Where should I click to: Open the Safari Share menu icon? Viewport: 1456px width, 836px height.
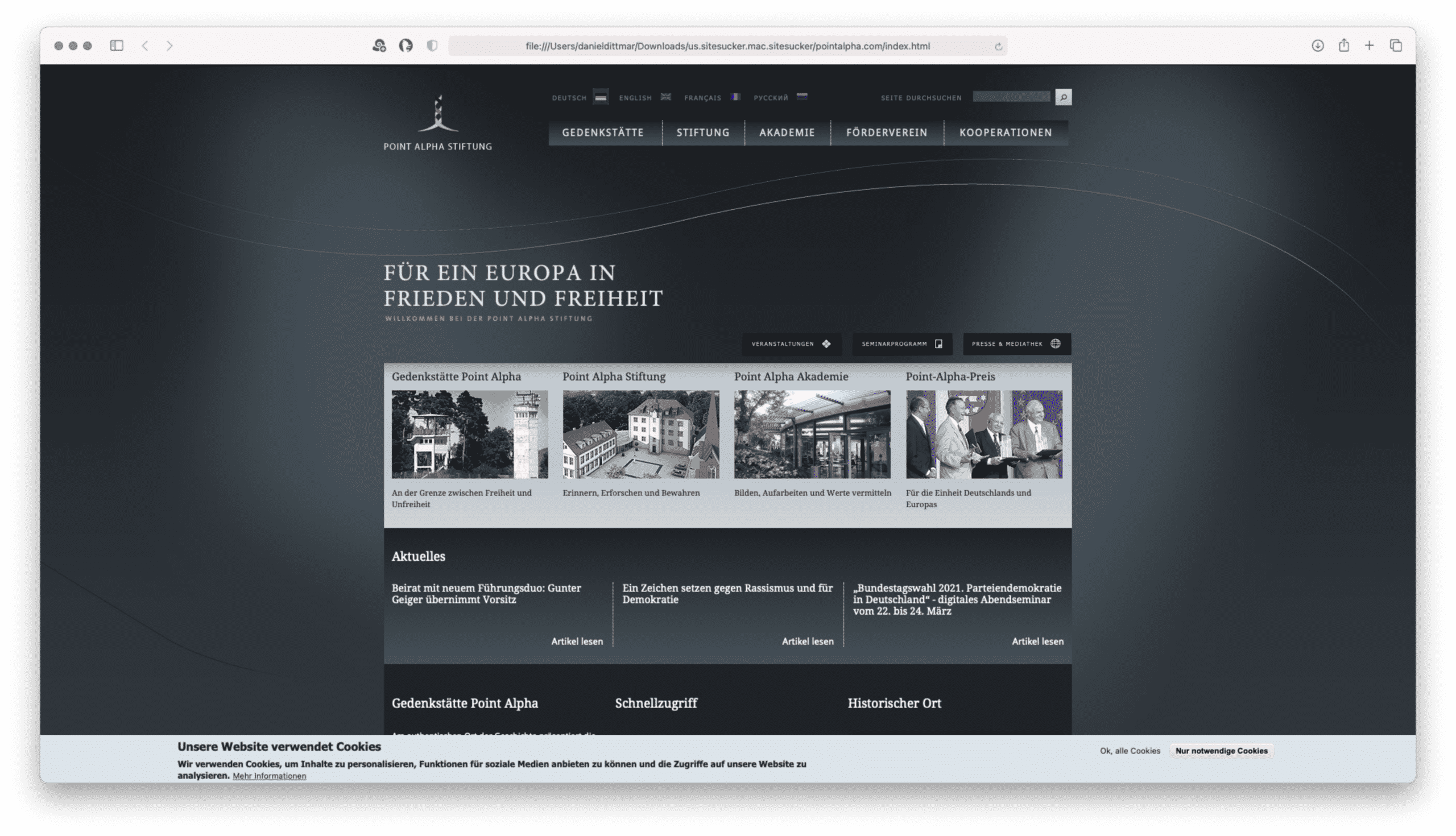tap(1344, 45)
